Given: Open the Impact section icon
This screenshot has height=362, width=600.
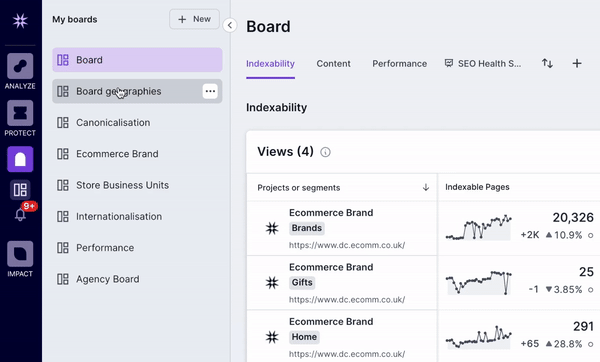Looking at the screenshot, I should point(20,254).
